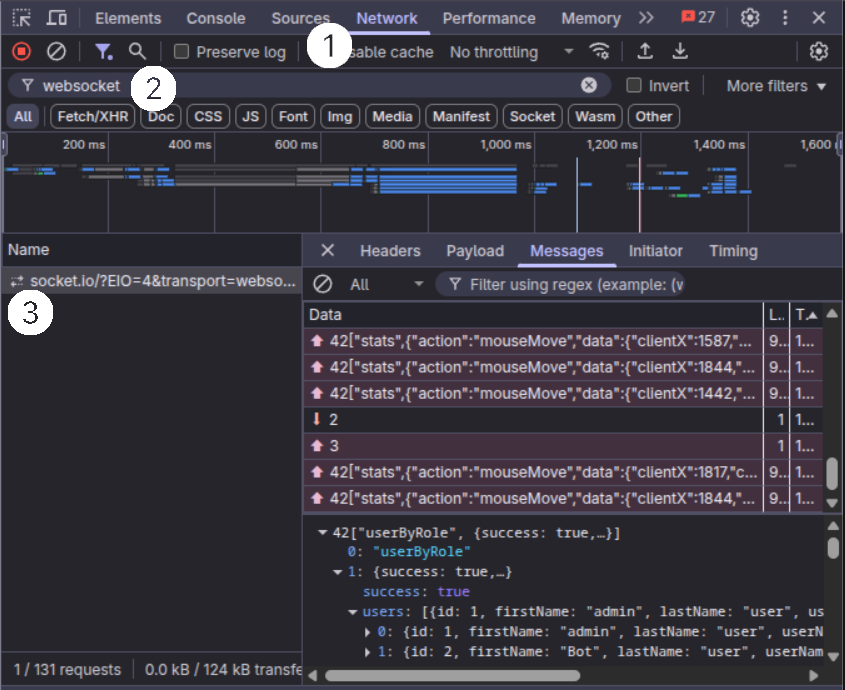Clear all WebSocket messages
This screenshot has height=690, width=845.
pos(321,284)
